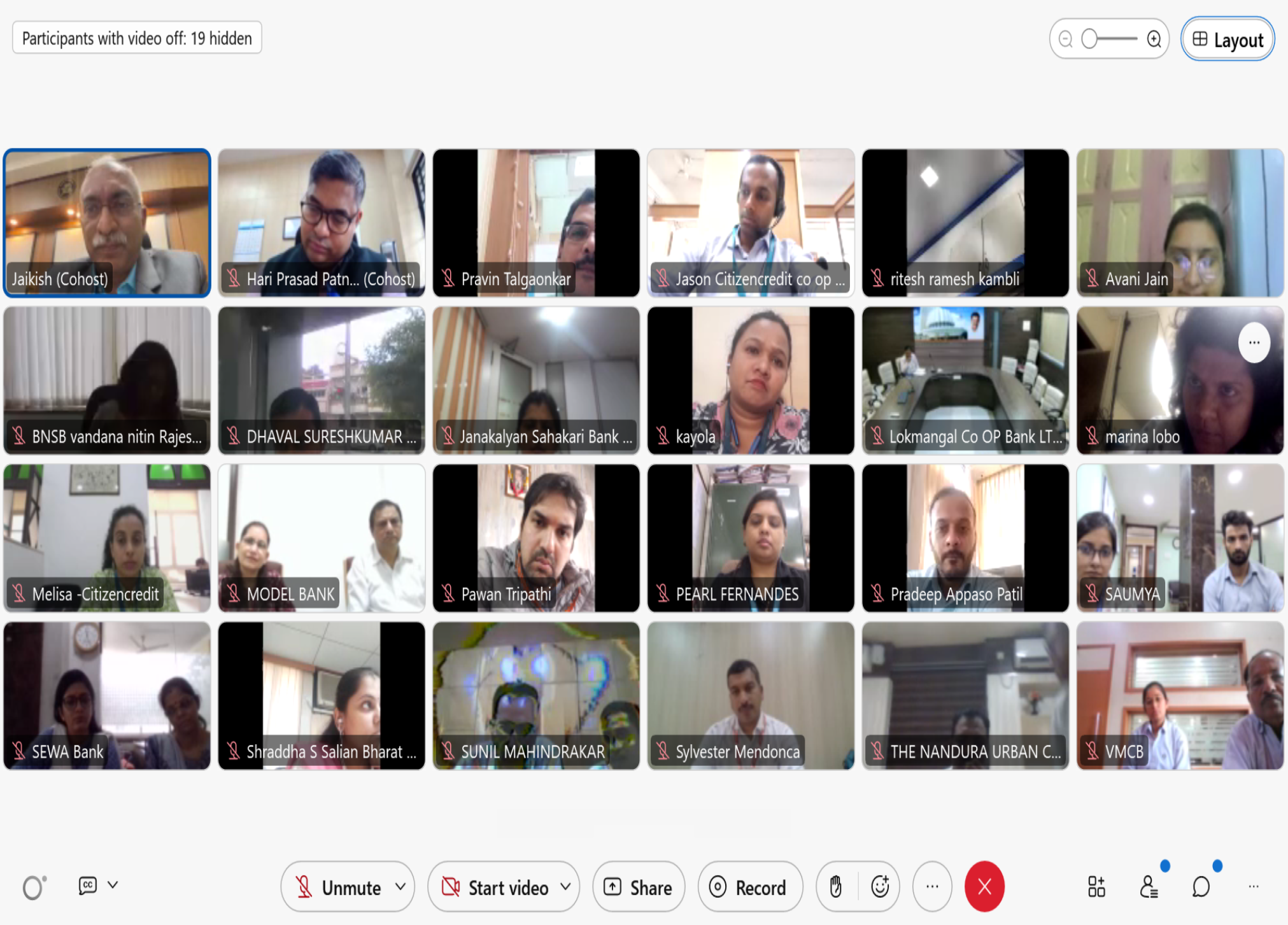This screenshot has width=1288, height=925.
Task: Open the apps grid icon
Action: click(x=1096, y=887)
